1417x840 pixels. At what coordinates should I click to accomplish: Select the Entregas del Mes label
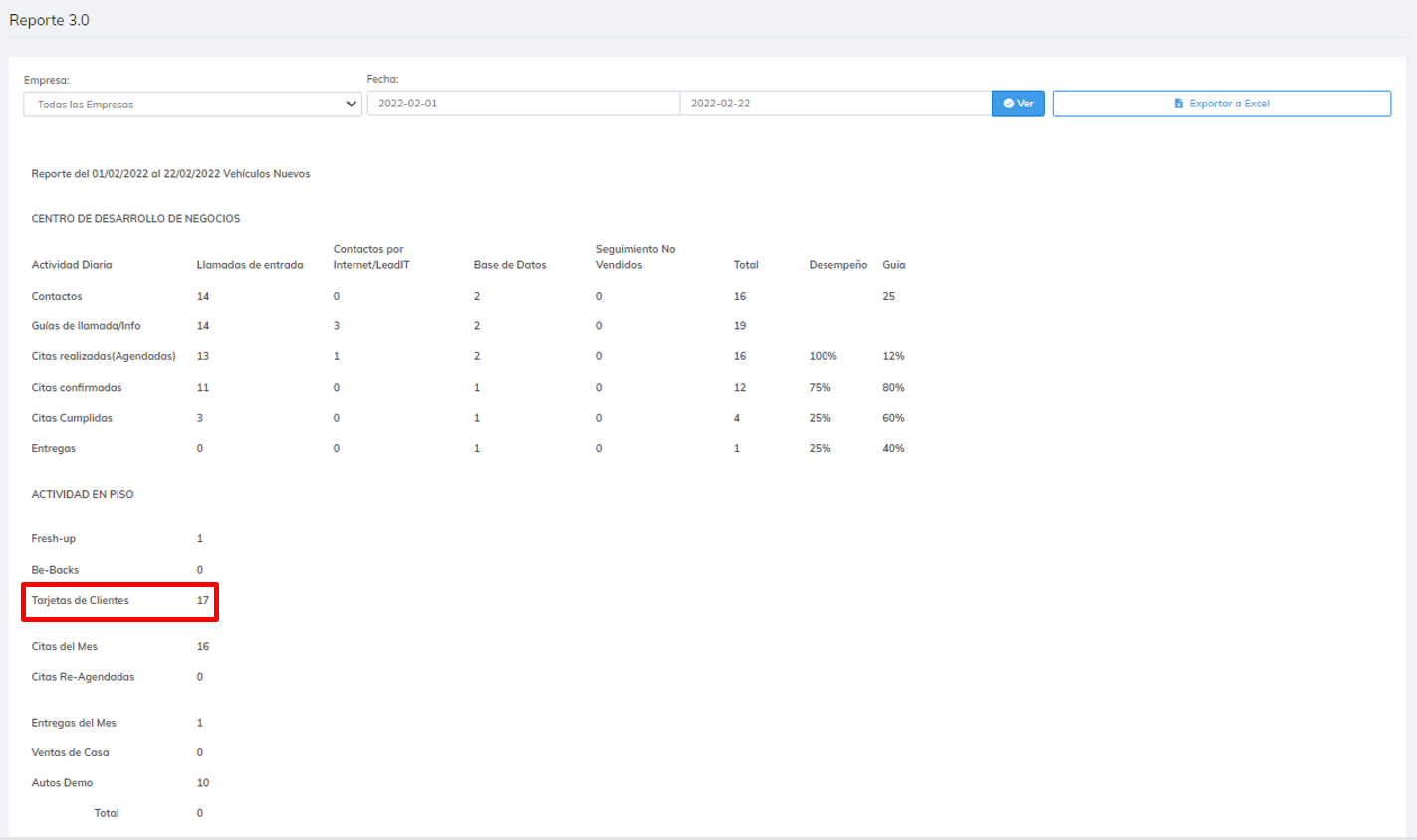73,723
